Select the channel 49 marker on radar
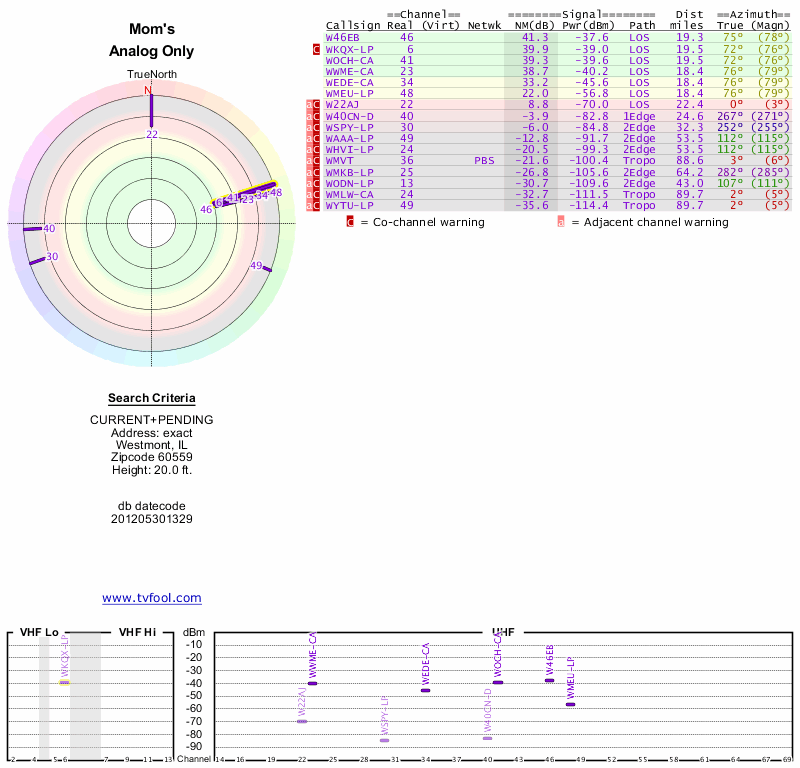This screenshot has width=800, height=768. [257, 266]
